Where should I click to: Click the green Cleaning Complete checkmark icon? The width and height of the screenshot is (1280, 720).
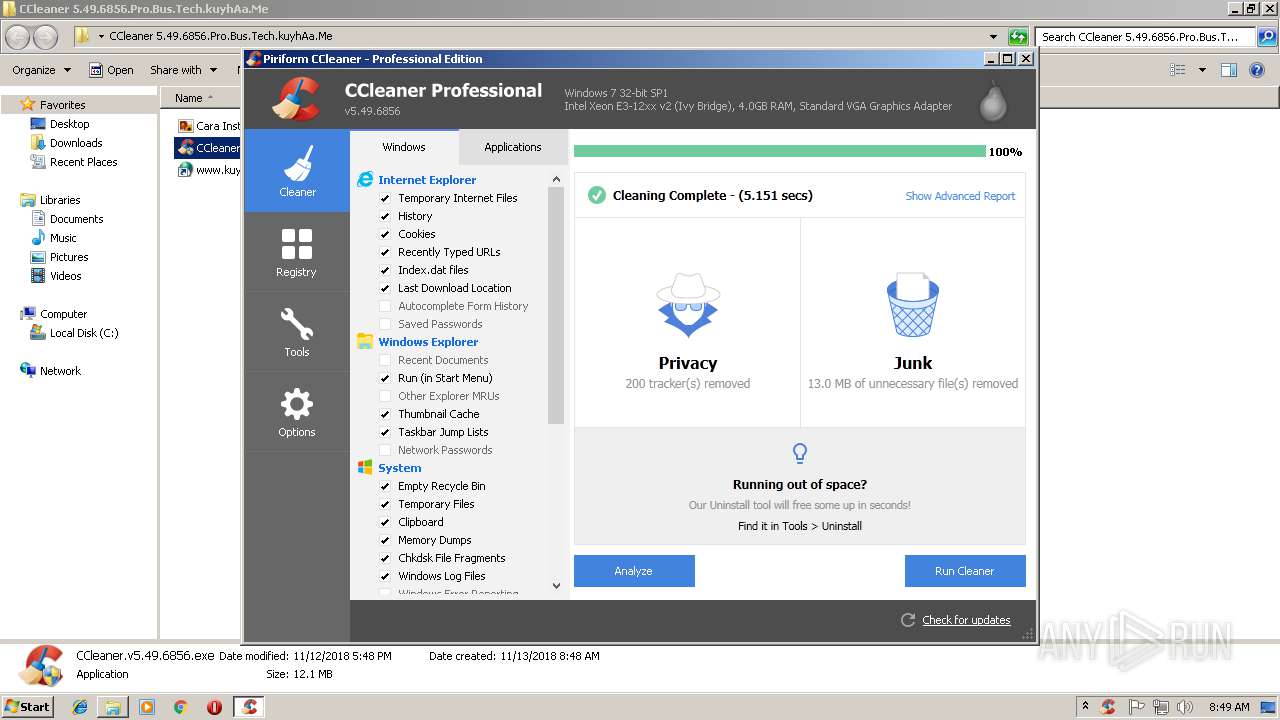[x=597, y=195]
